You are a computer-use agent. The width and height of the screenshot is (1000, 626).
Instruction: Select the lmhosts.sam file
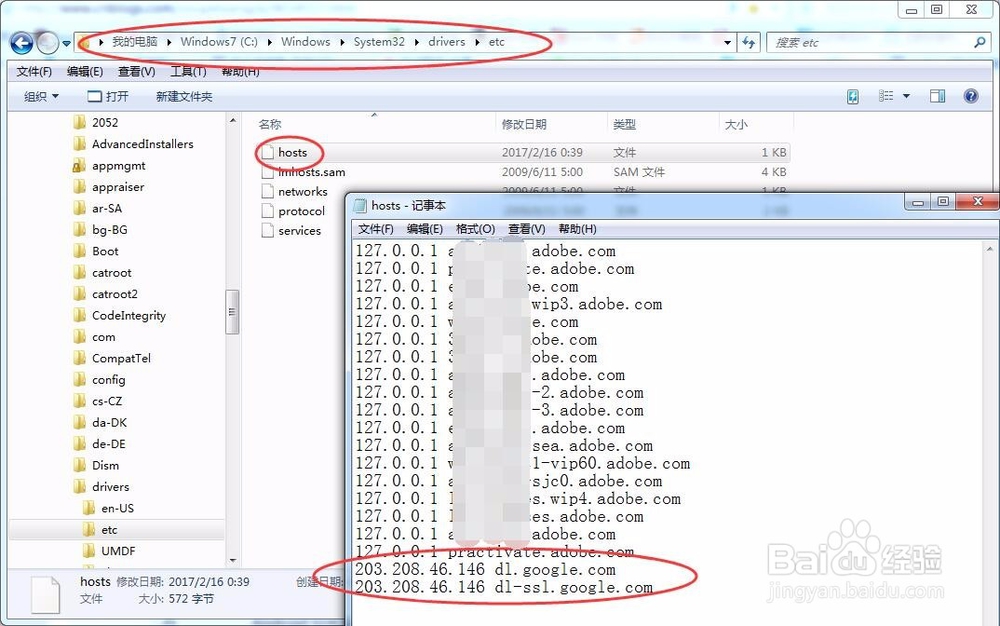tap(311, 172)
